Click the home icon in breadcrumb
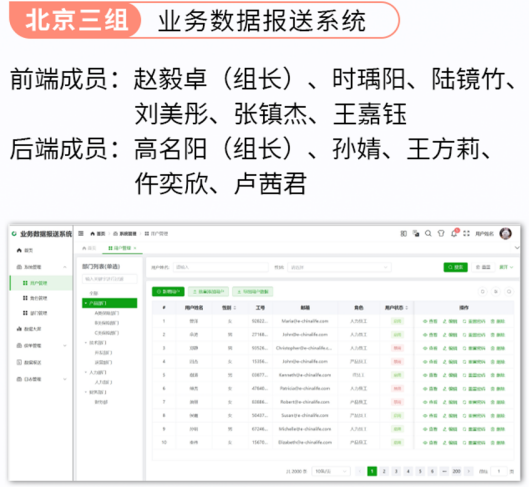 pos(93,234)
